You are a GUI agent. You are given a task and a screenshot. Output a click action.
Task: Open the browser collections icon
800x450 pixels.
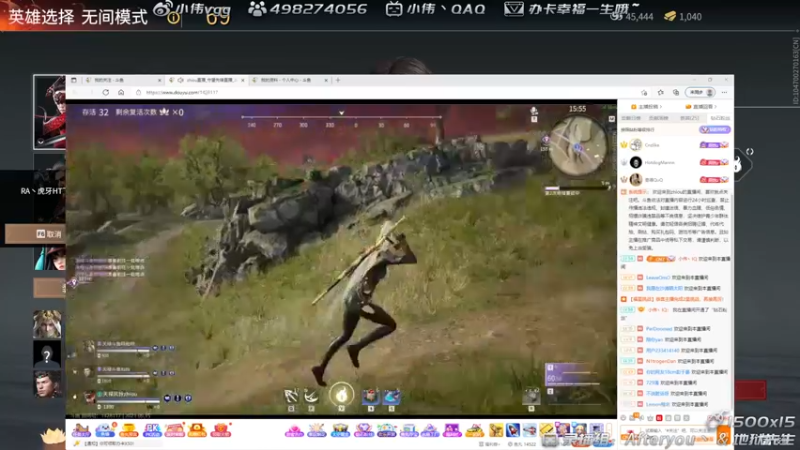coord(676,92)
